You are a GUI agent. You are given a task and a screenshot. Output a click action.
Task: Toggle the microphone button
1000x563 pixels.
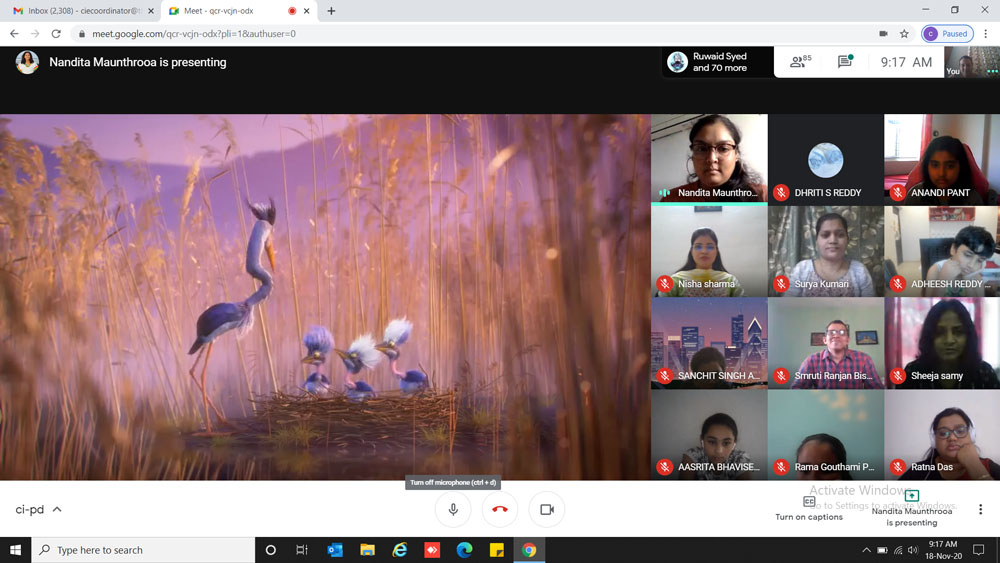[x=453, y=509]
